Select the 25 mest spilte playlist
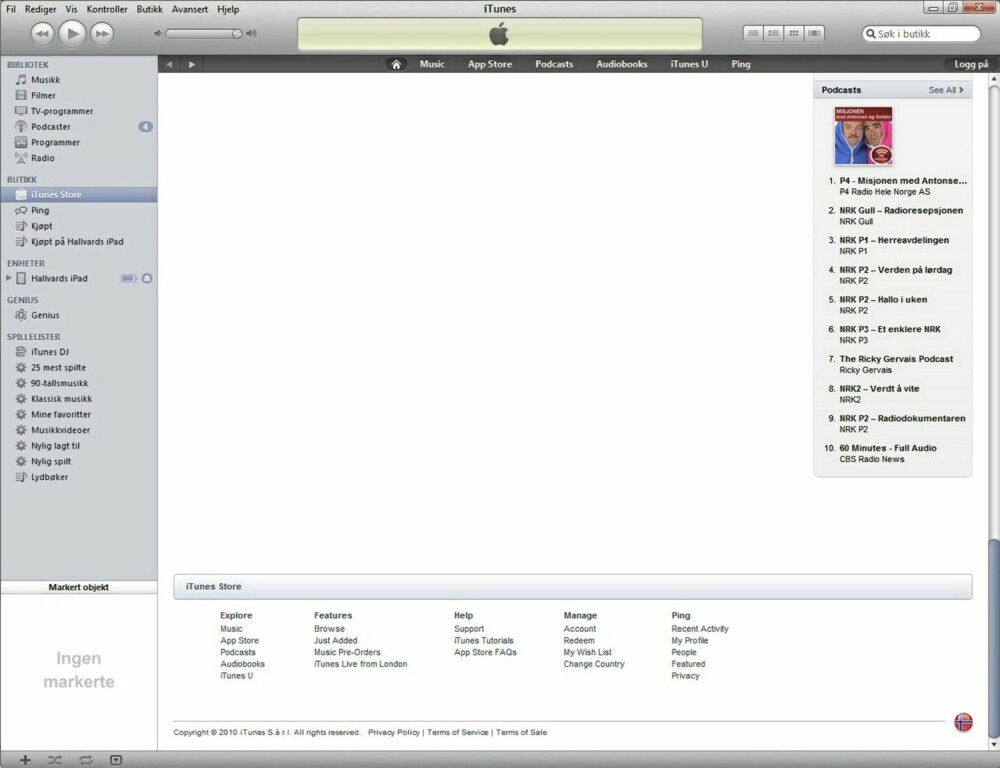 pyautogui.click(x=78, y=367)
